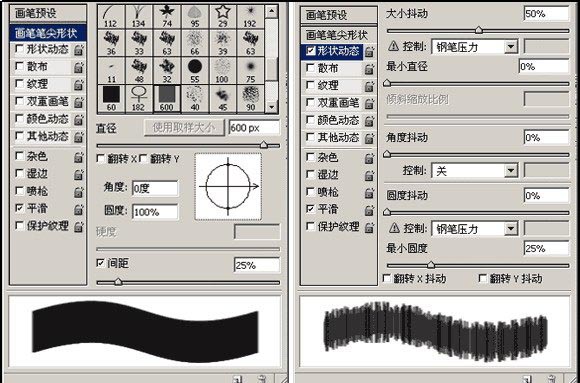Click the 间距 spacing slider handle
580x383 pixels.
click(x=118, y=282)
